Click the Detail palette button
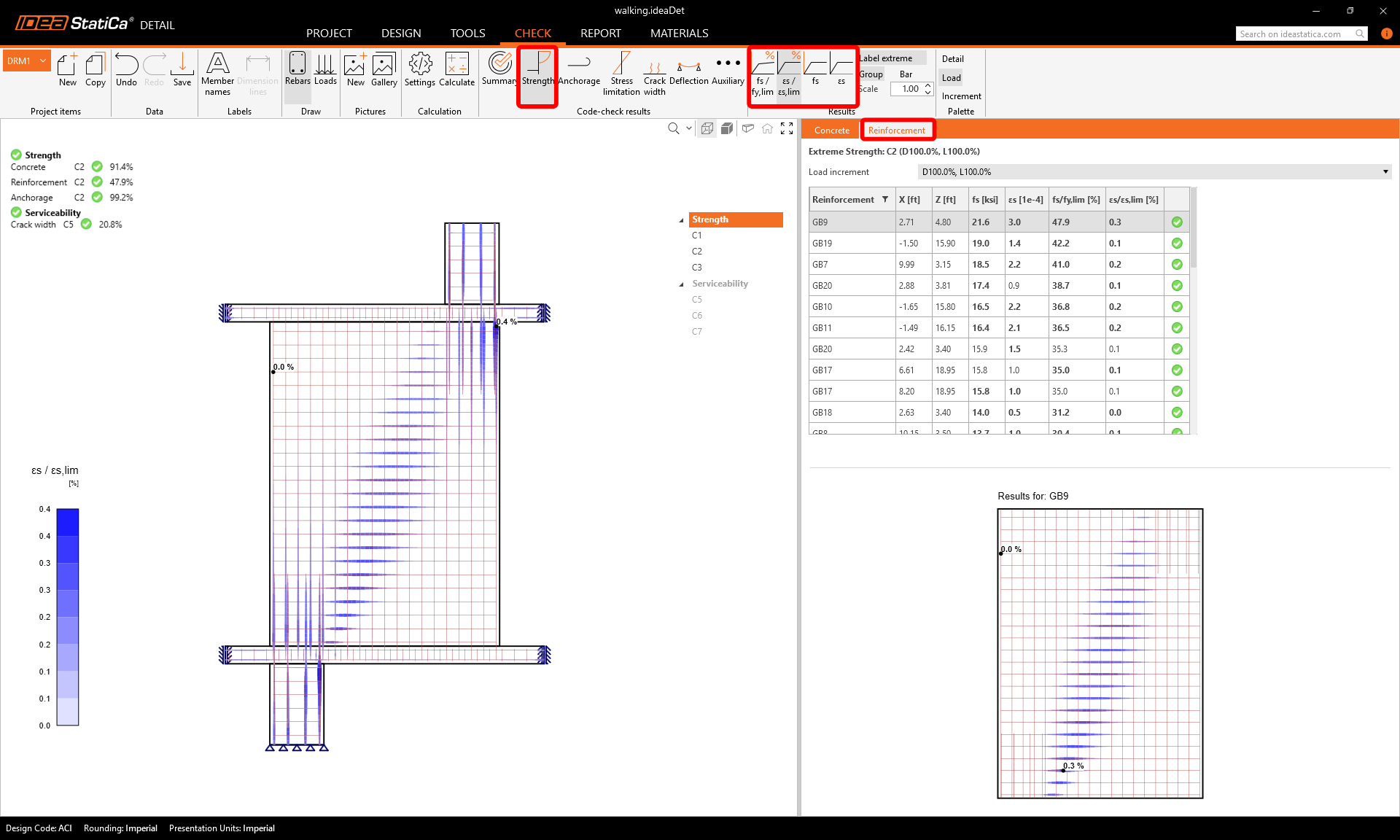Image resolution: width=1400 pixels, height=840 pixels. pyautogui.click(x=952, y=59)
